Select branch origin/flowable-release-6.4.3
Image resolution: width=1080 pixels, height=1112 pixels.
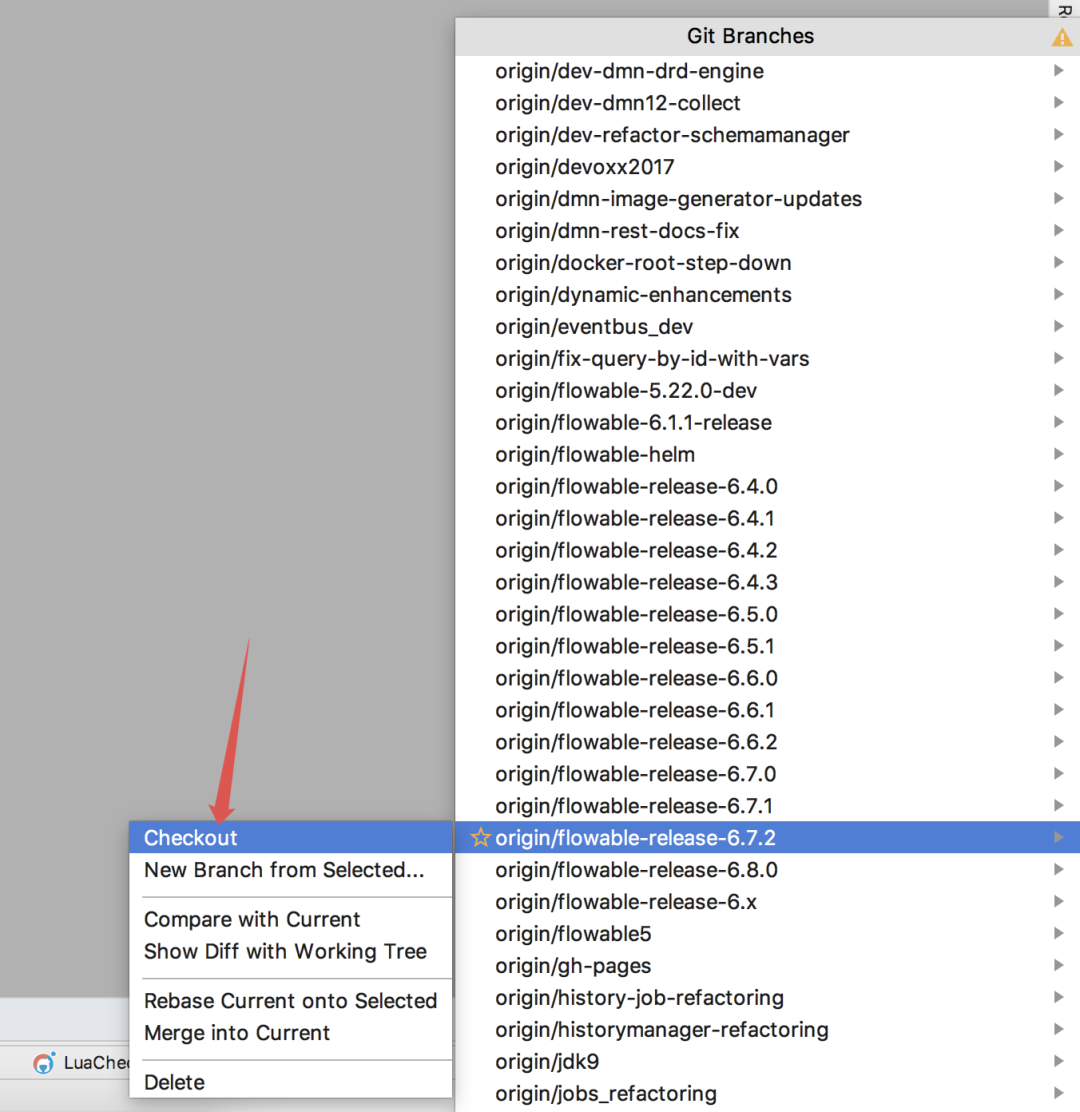pos(767,582)
